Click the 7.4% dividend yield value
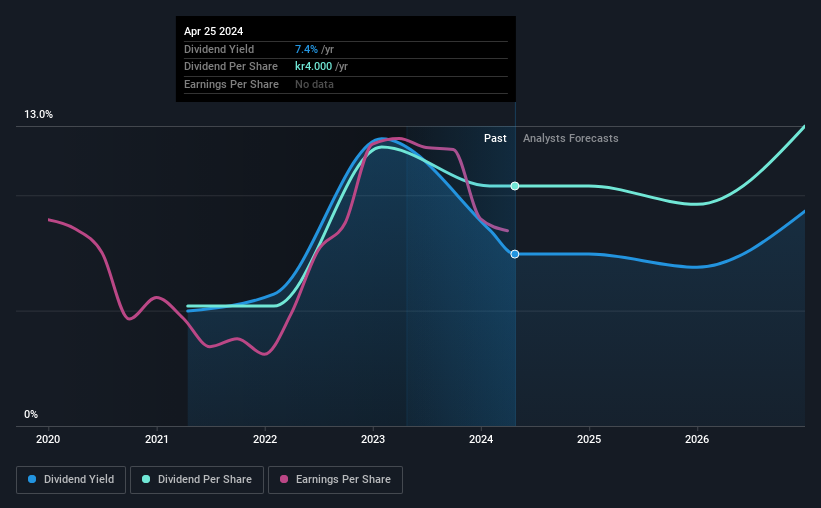Screen dimensions: 821x508 pos(306,49)
